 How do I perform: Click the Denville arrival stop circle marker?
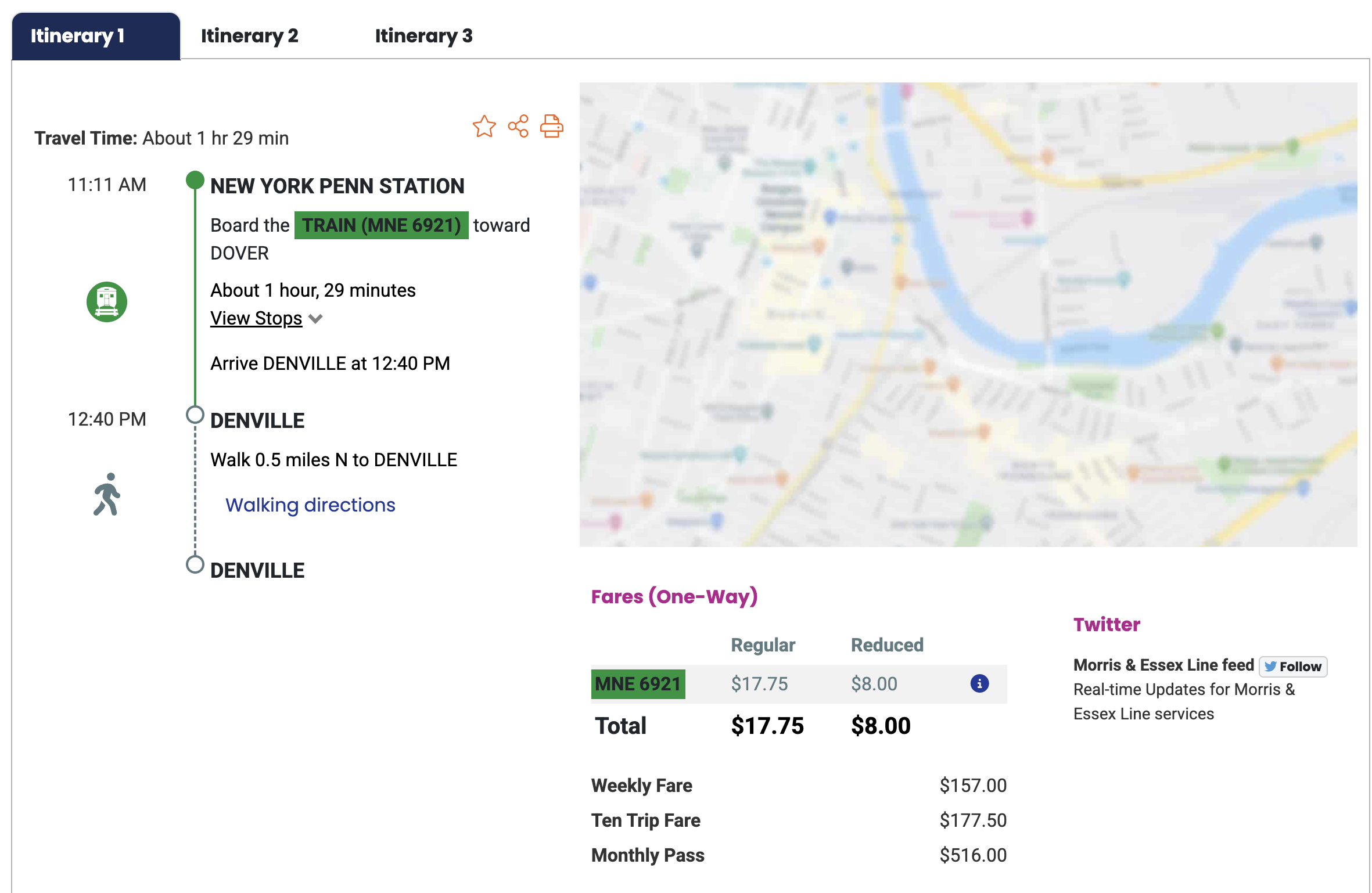coord(195,415)
